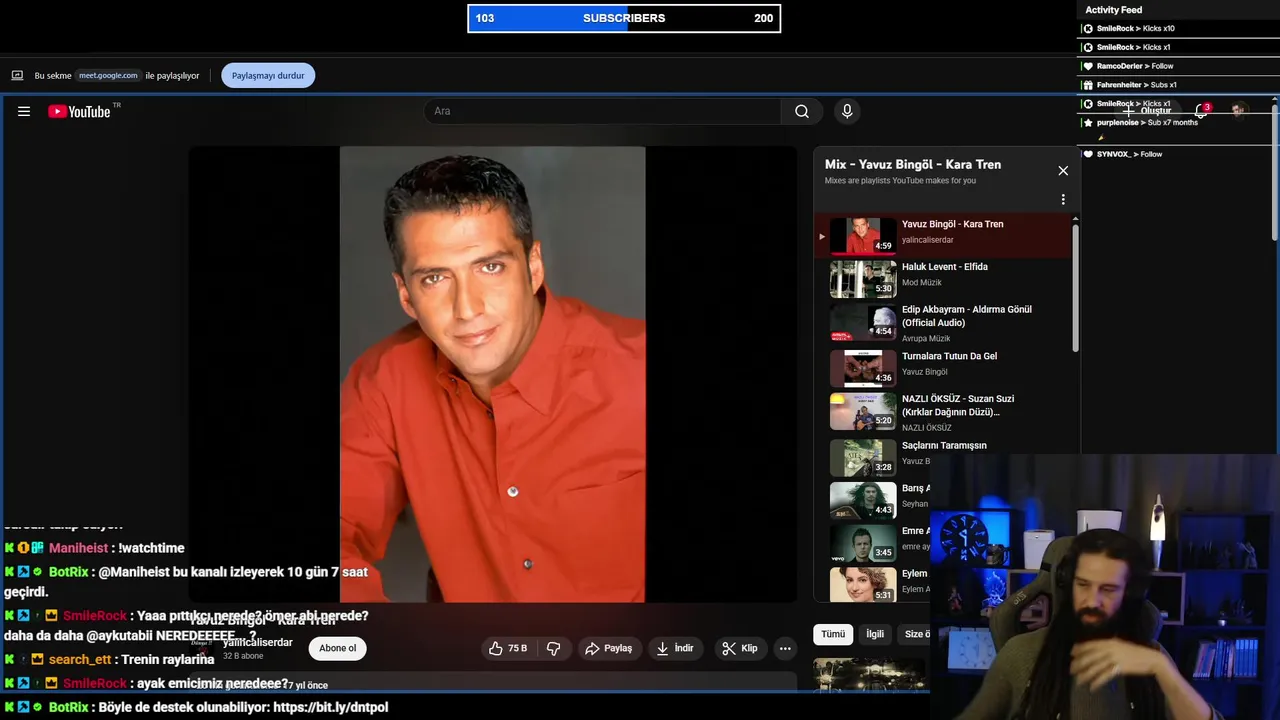
Task: Play Edip Akbayram - Aldırma Gönül
Action: [x=942, y=322]
